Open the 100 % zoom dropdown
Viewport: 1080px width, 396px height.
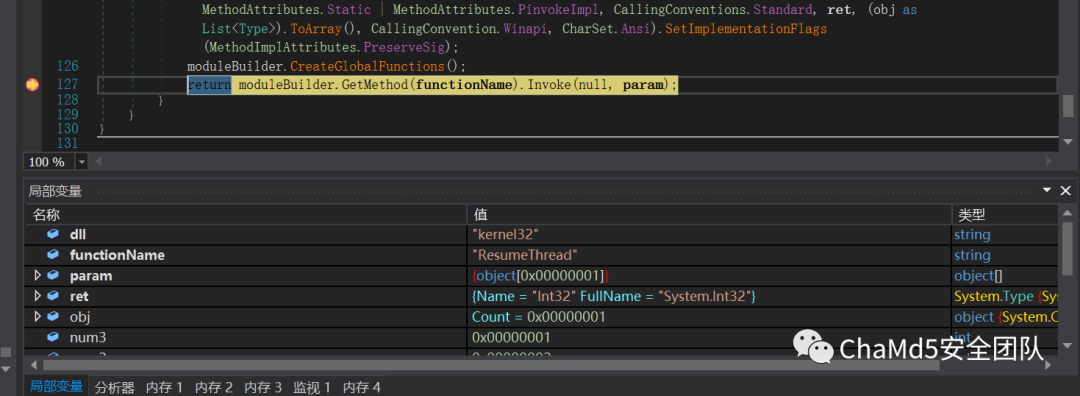point(82,162)
